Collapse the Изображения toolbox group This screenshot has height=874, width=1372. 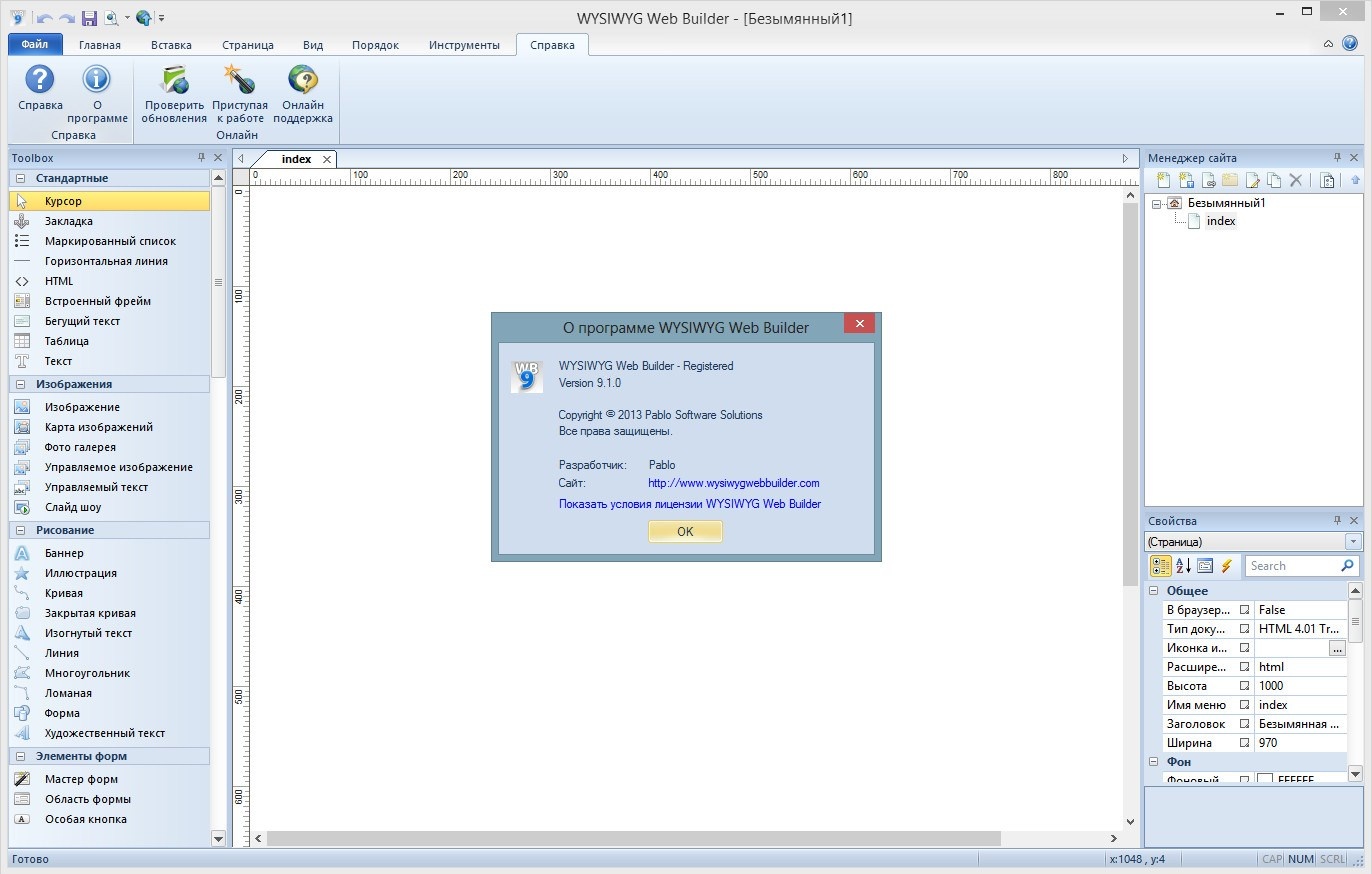click(x=21, y=384)
